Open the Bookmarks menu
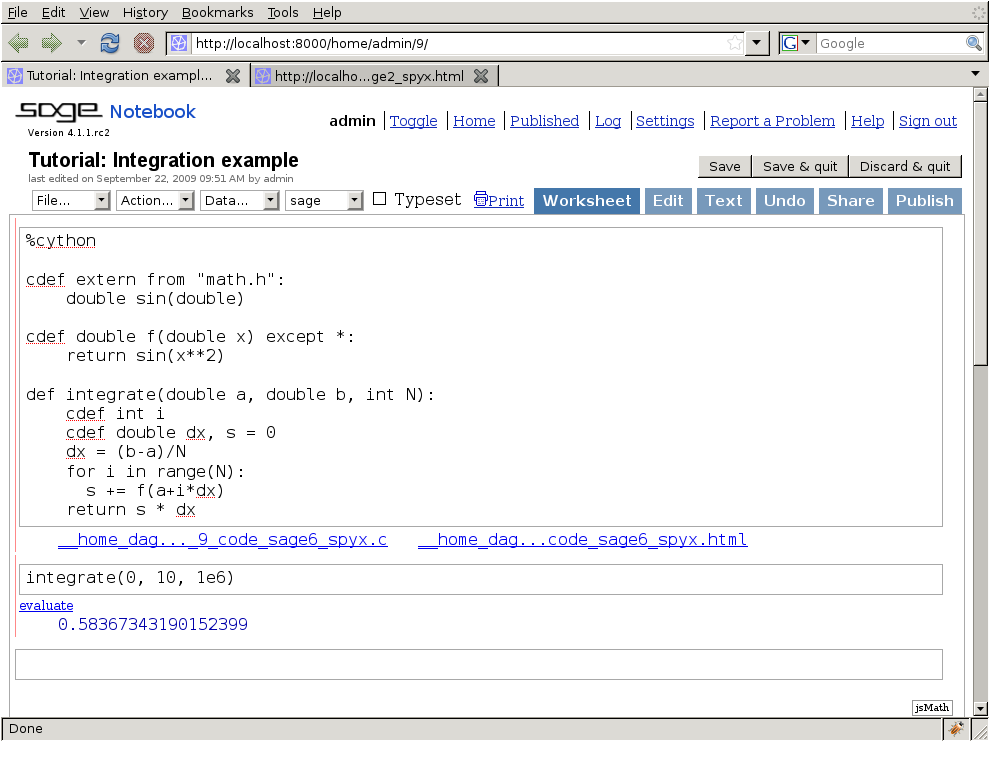The height and width of the screenshot is (781, 989). [x=217, y=12]
